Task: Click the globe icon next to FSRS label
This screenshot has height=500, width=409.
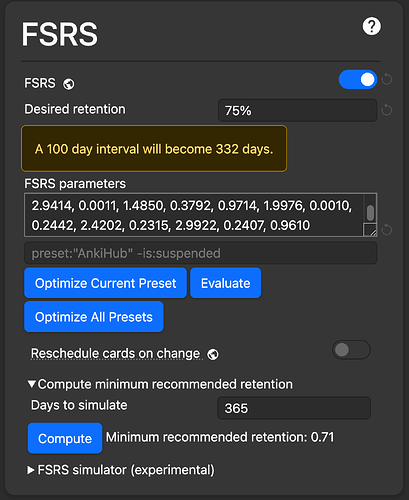Action: coord(69,84)
